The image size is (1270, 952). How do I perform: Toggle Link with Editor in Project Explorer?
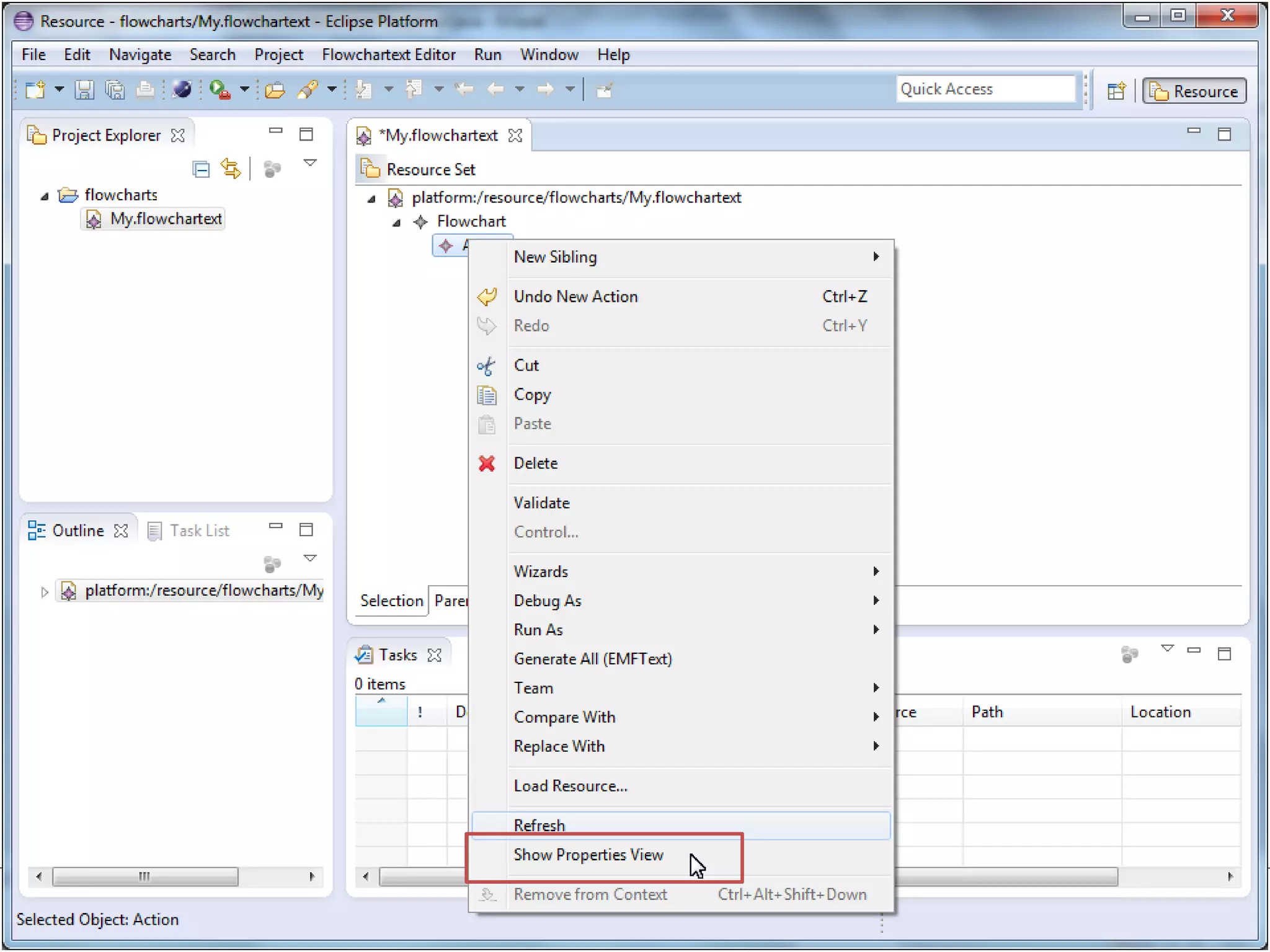[231, 169]
